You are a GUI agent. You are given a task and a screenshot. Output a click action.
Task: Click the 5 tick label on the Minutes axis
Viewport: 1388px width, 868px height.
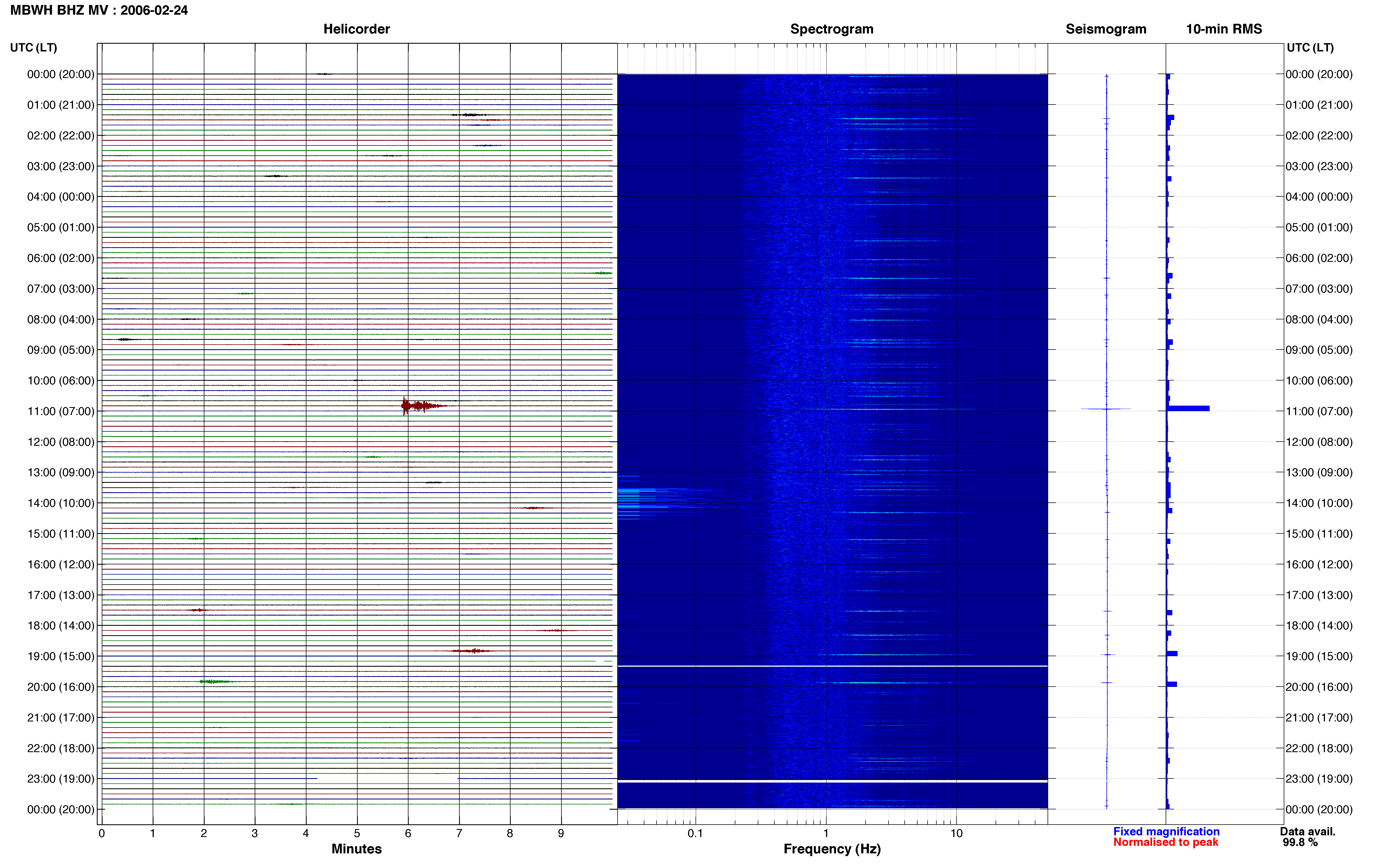click(357, 833)
